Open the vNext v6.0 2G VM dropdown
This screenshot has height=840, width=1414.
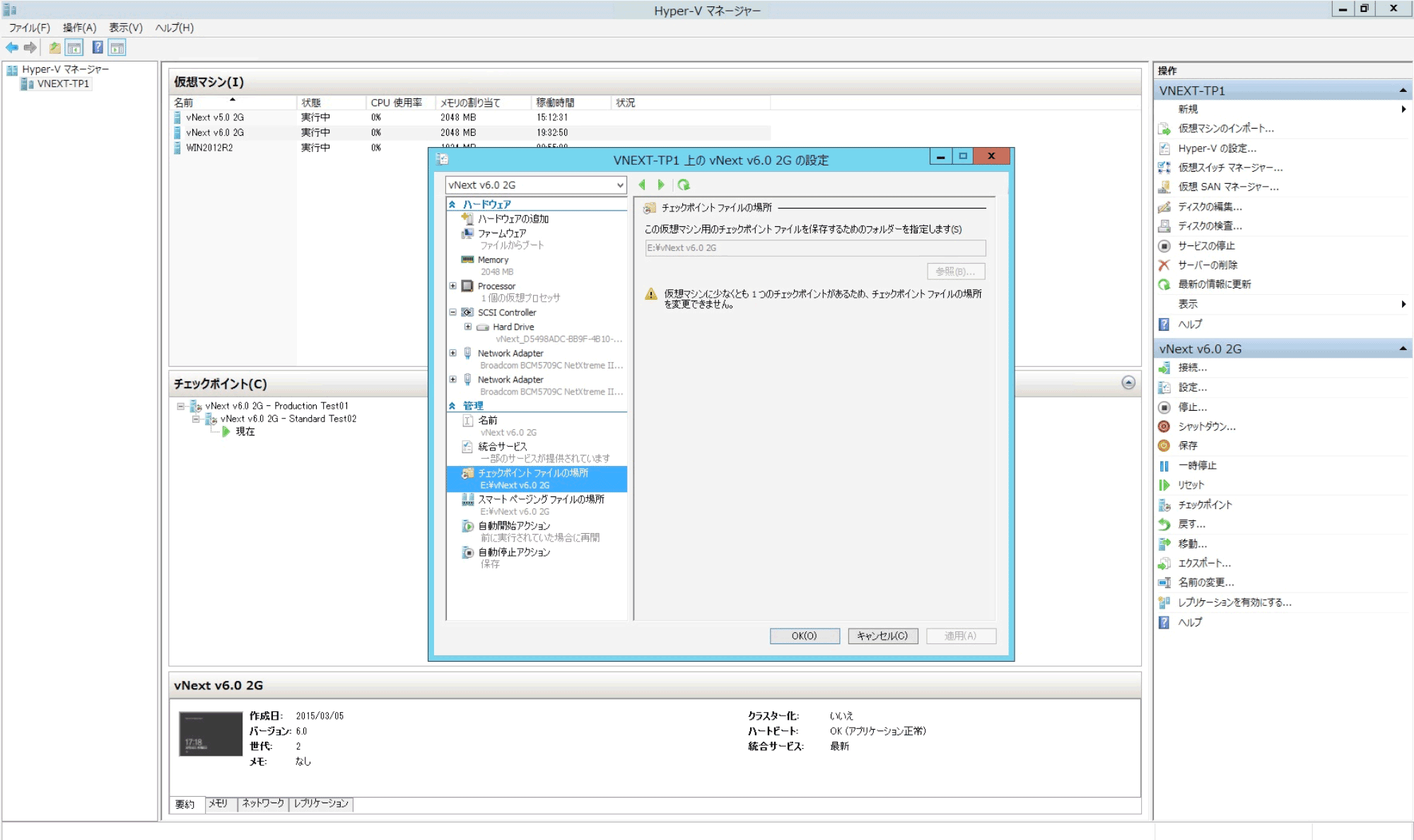pos(536,185)
